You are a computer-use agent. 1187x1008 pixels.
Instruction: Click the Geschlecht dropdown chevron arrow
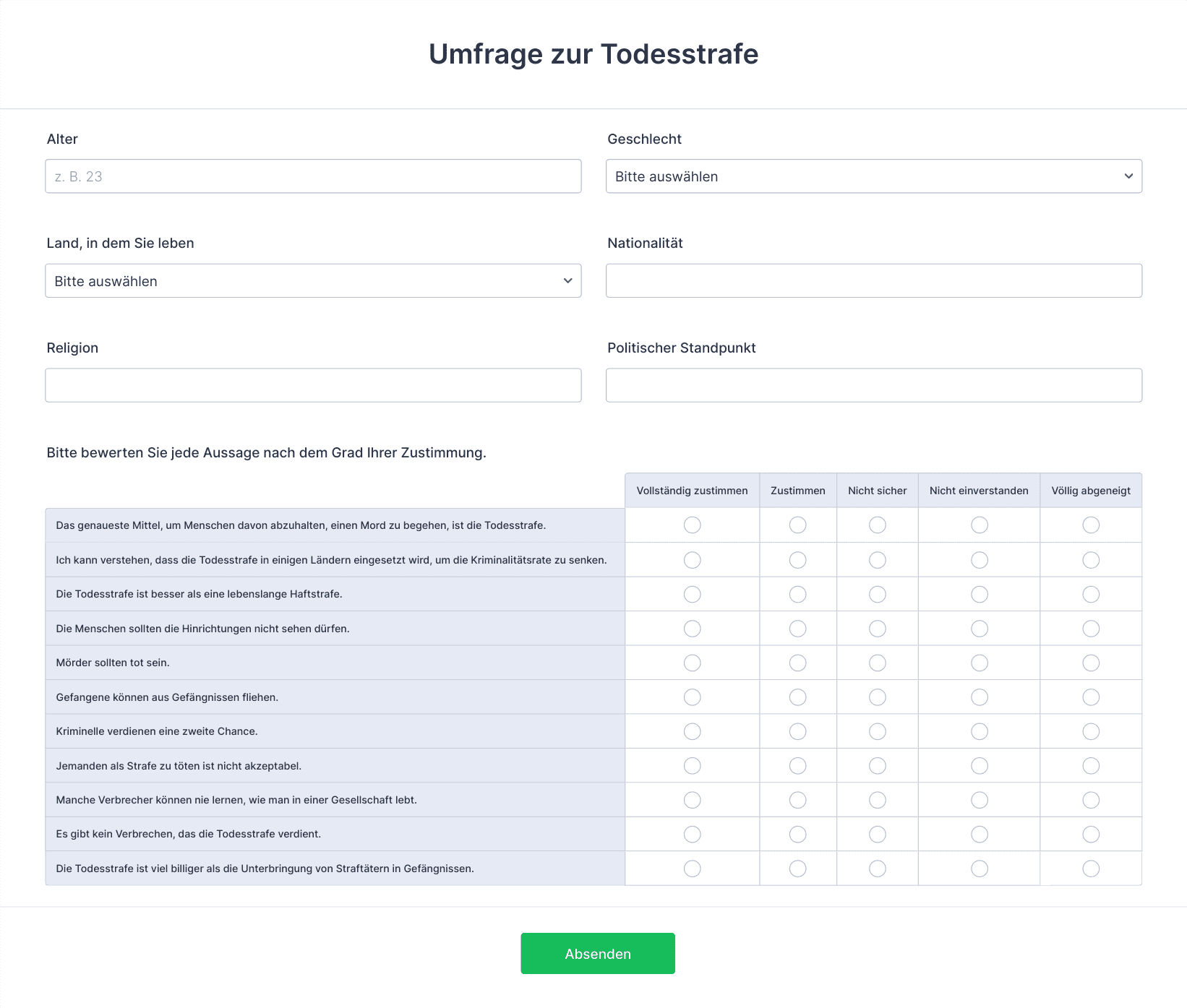[1128, 176]
